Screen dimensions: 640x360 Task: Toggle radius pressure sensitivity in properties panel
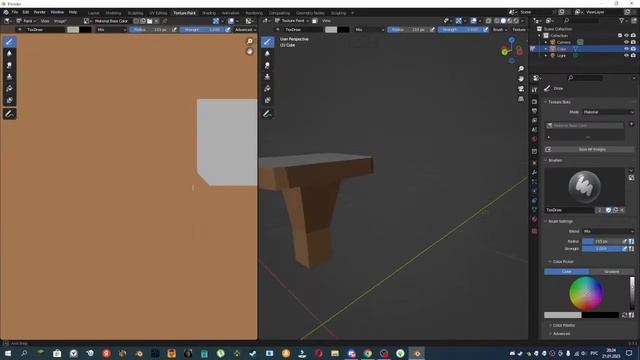[x=625, y=241]
